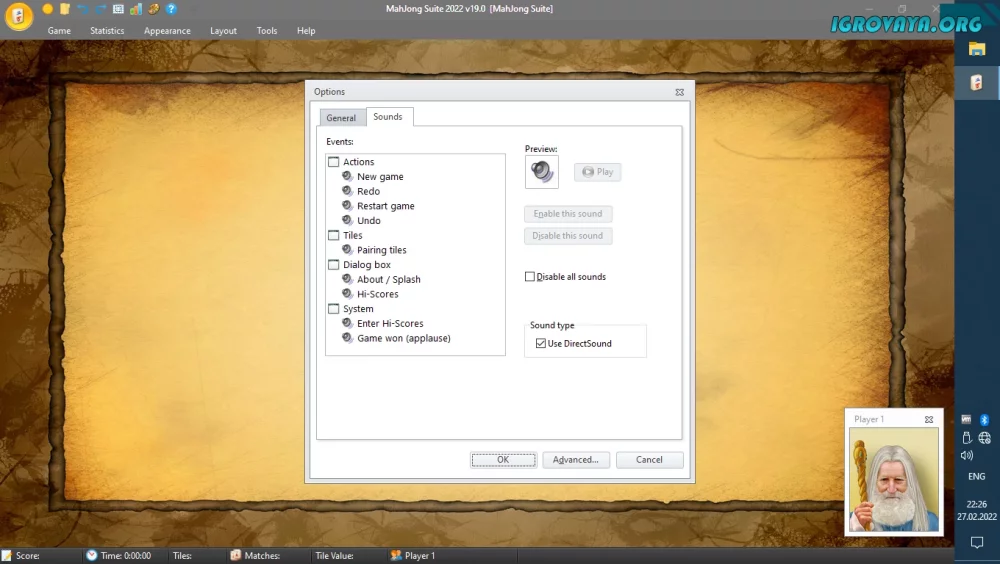
Task: Click the undo arrow in top toolbar
Action: pos(83,9)
